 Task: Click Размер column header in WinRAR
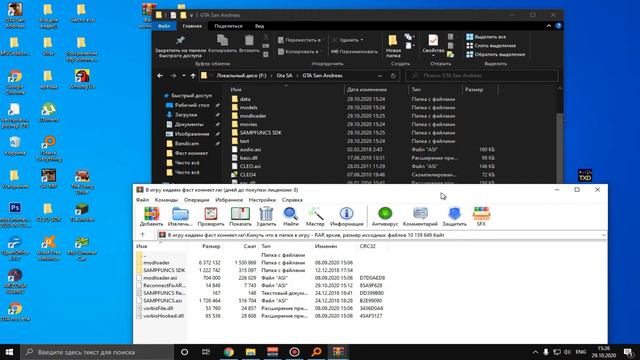(x=211, y=246)
